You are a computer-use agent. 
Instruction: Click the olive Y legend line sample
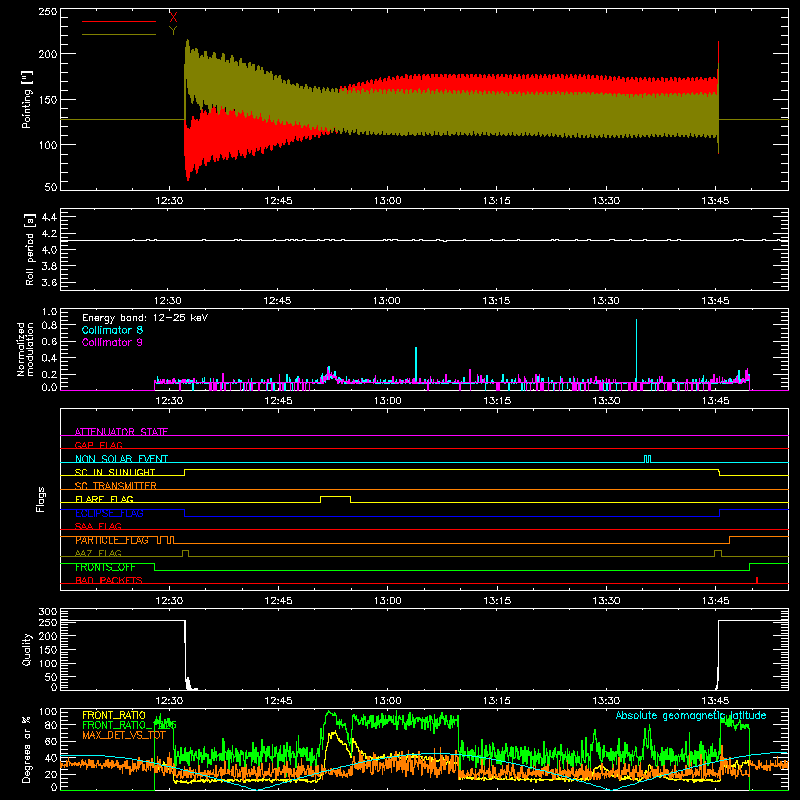(x=119, y=34)
